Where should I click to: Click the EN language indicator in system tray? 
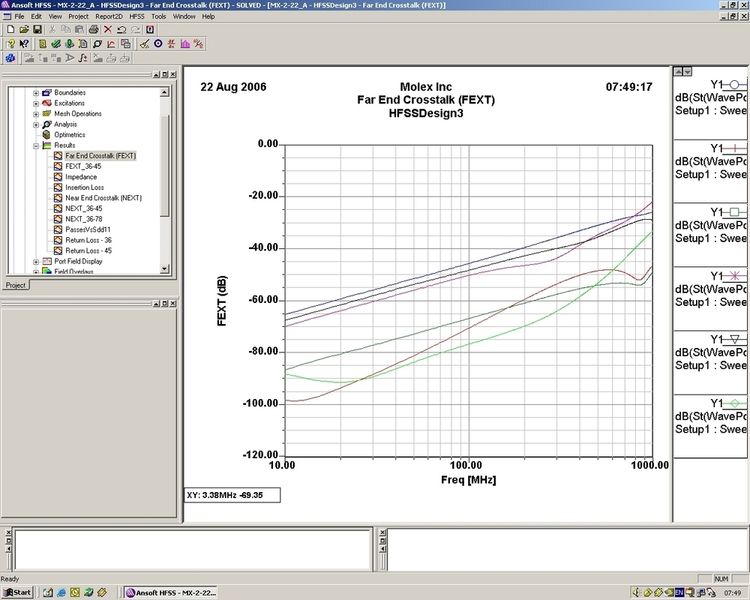tap(679, 593)
